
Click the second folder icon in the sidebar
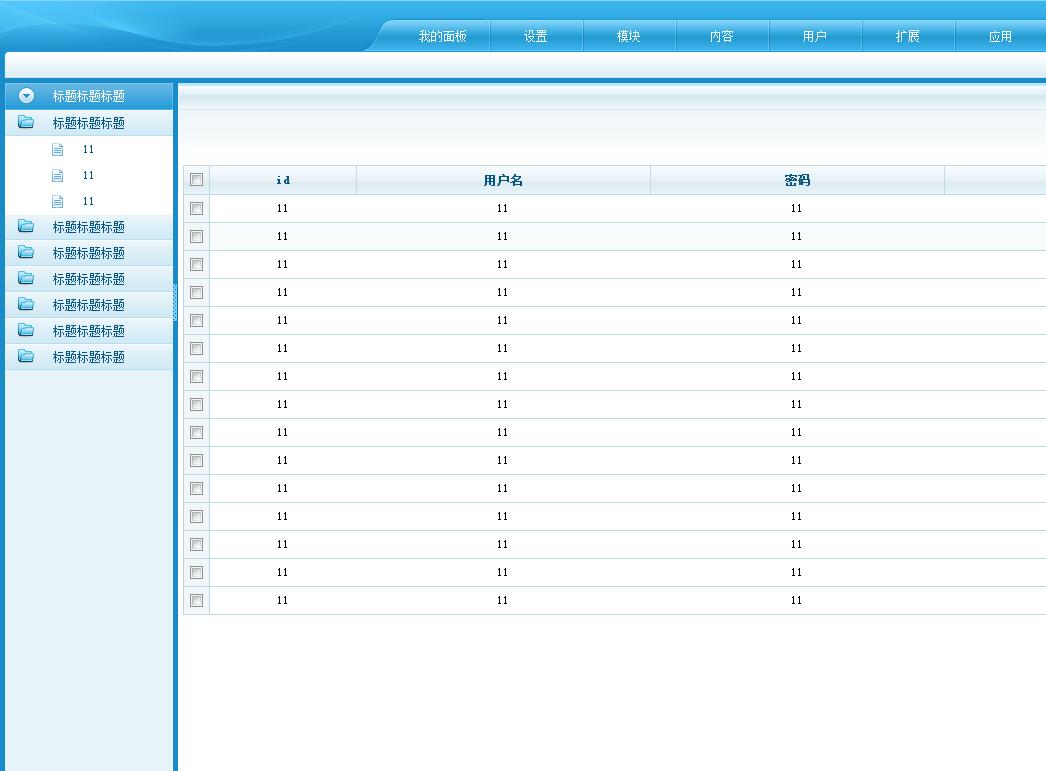(x=26, y=227)
